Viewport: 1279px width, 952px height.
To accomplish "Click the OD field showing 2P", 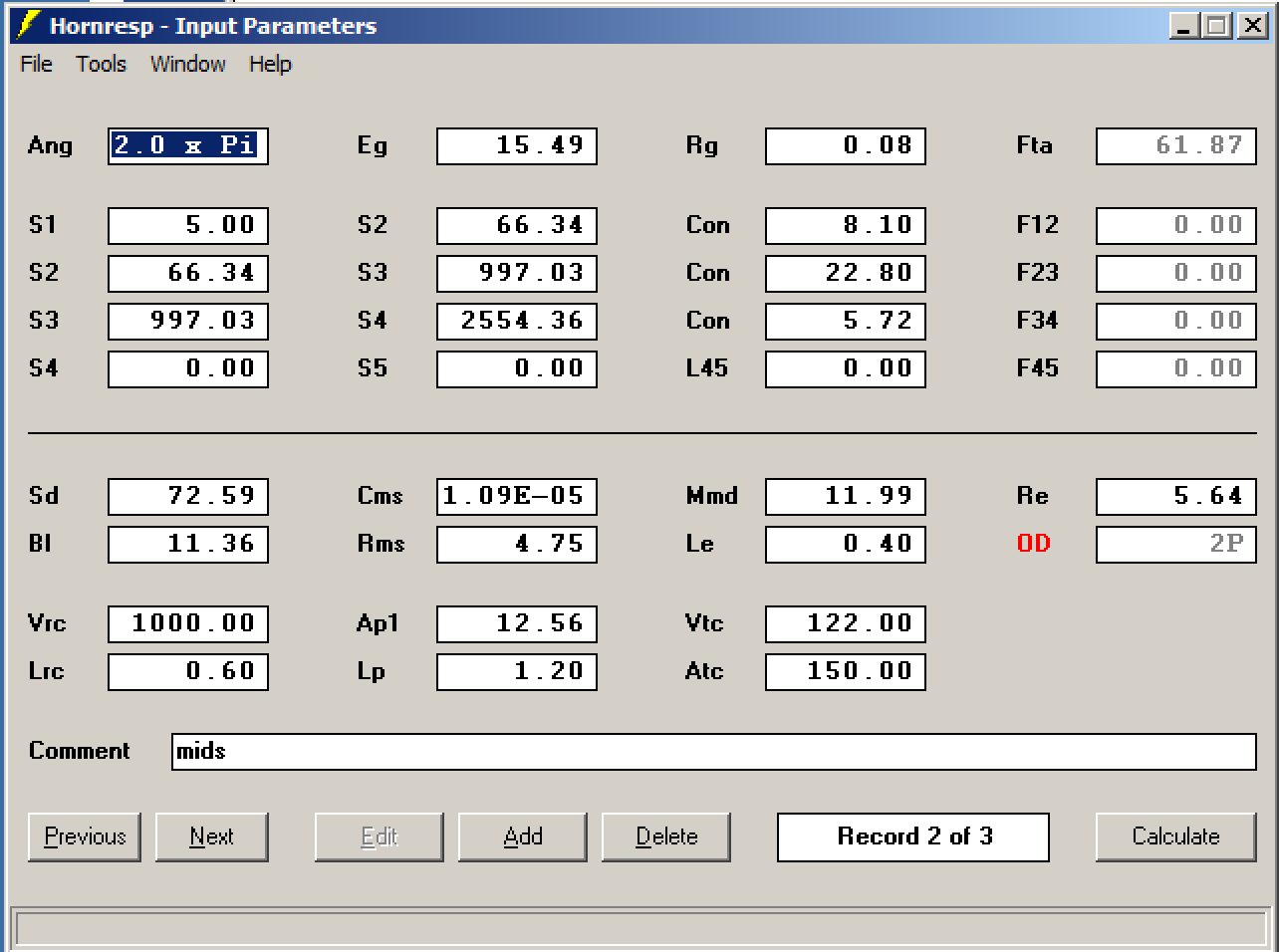I will (x=1176, y=544).
